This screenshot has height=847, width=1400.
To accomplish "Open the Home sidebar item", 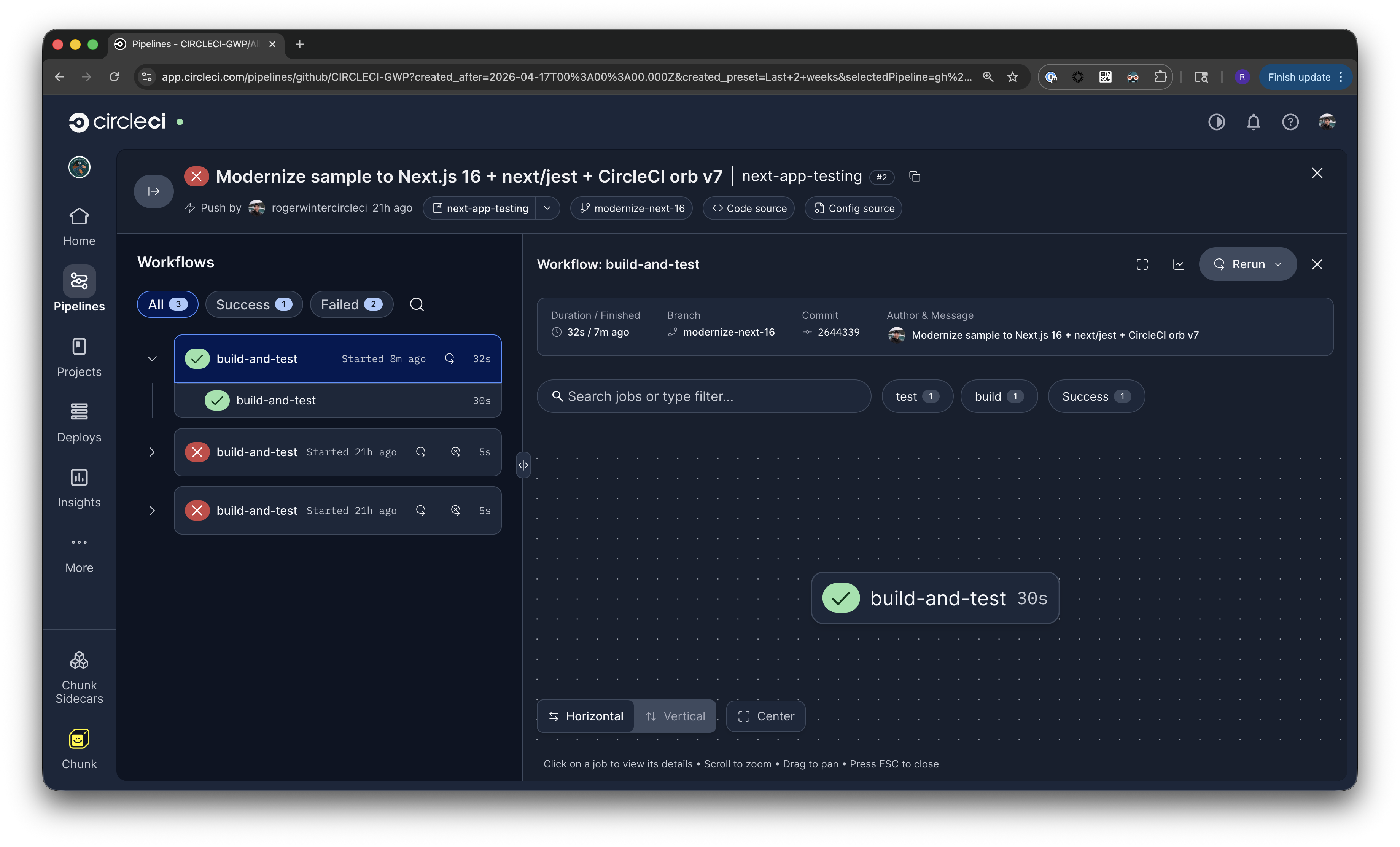I will click(x=79, y=227).
